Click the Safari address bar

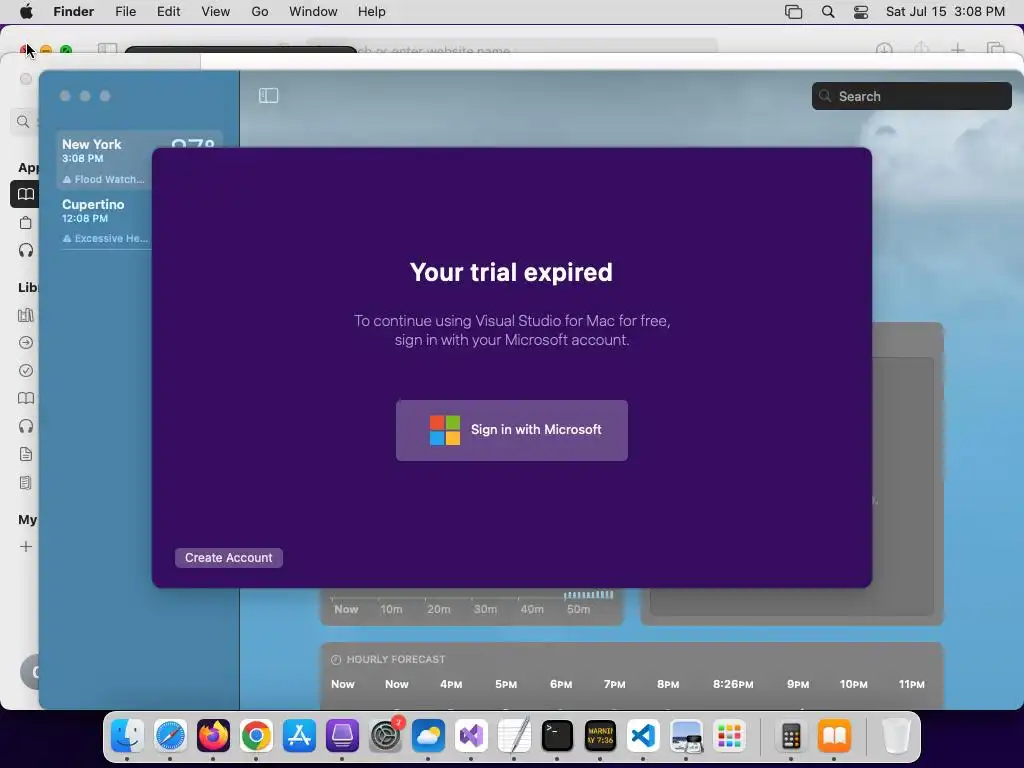coord(513,48)
